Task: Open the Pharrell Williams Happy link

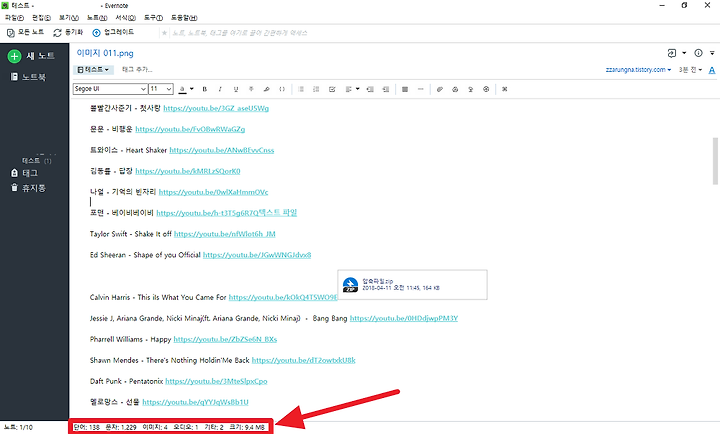Action: 225,339
